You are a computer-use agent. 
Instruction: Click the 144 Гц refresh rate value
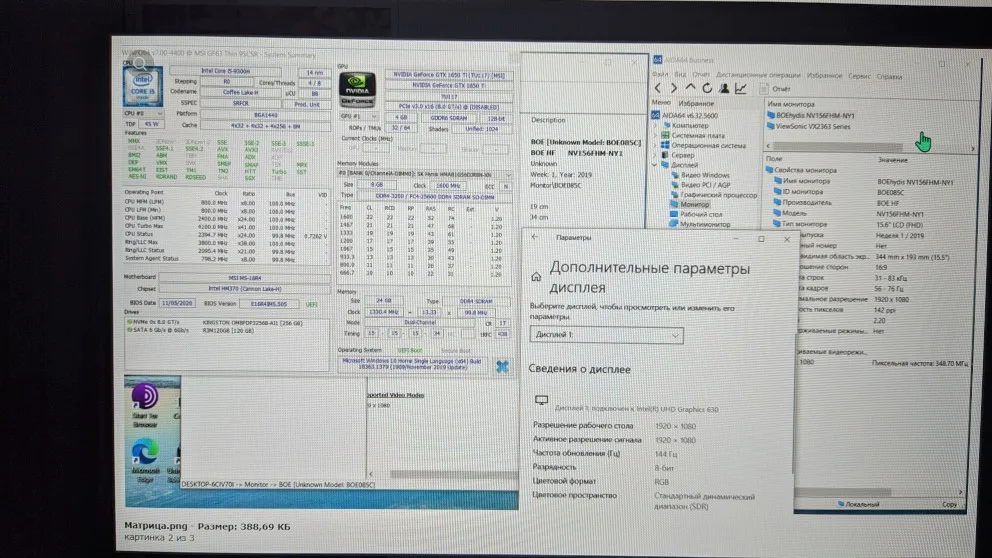666,454
